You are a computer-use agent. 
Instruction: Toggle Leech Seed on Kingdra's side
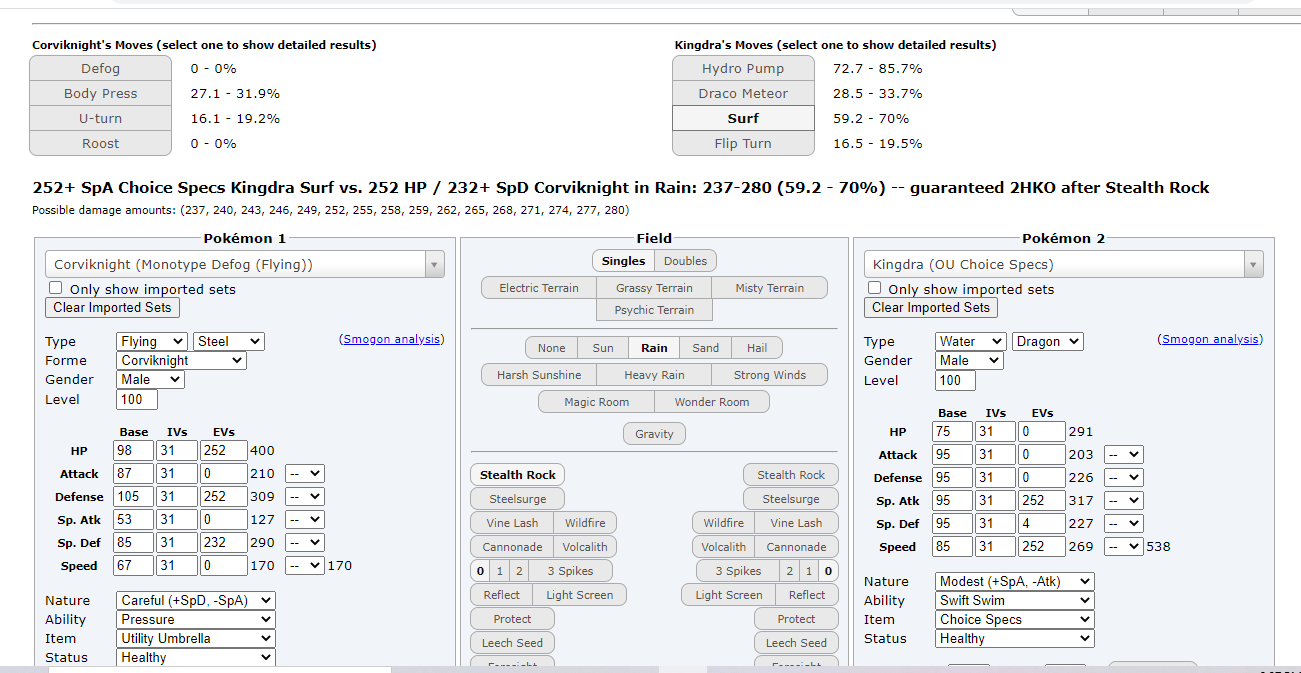point(797,643)
